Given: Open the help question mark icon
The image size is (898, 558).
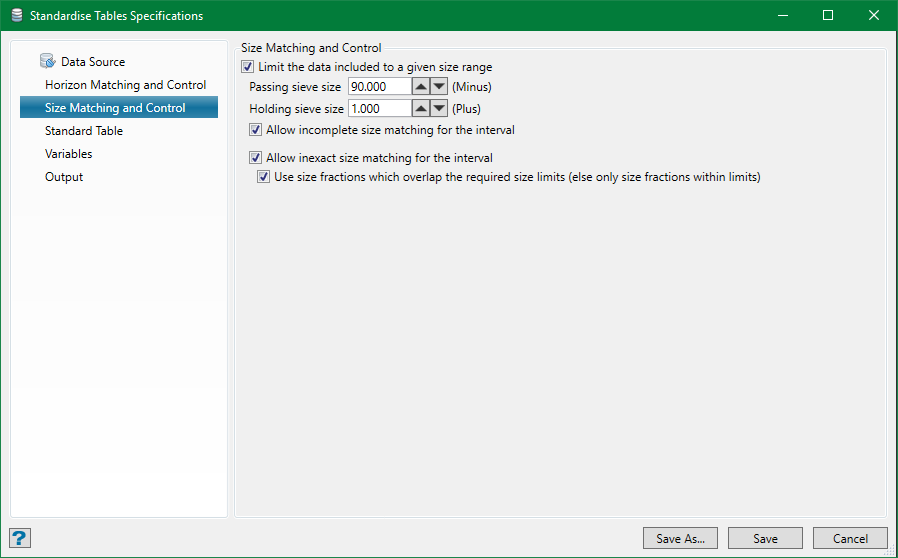Looking at the screenshot, I should tap(19, 538).
